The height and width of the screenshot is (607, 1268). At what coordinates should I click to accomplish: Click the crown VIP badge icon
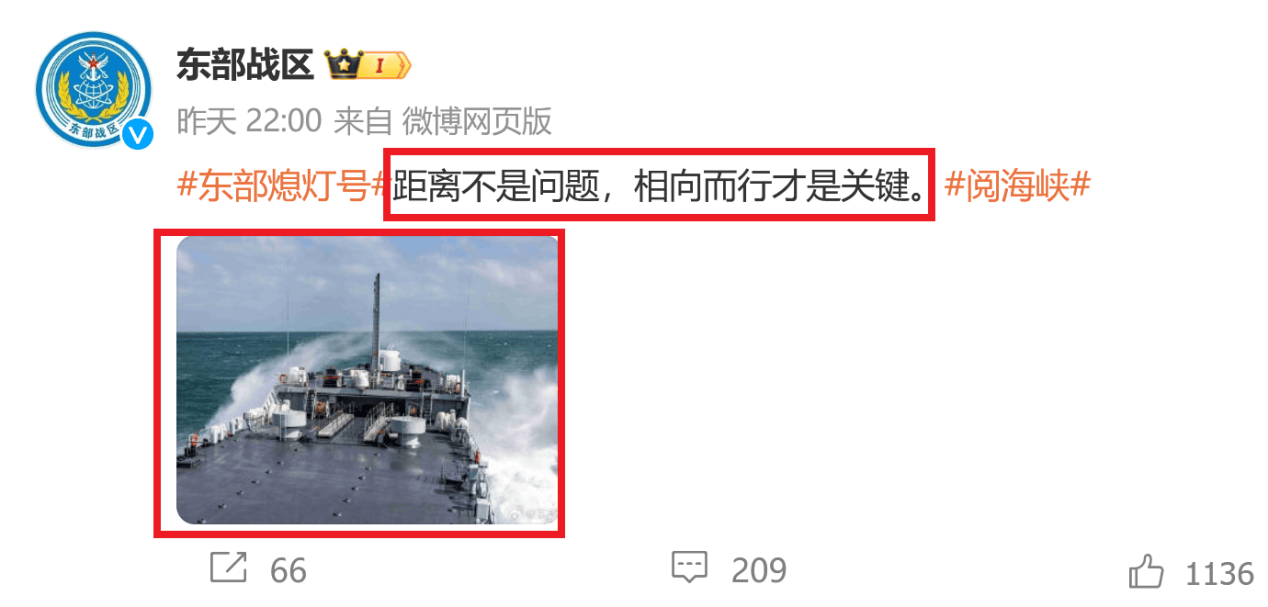[x=345, y=66]
